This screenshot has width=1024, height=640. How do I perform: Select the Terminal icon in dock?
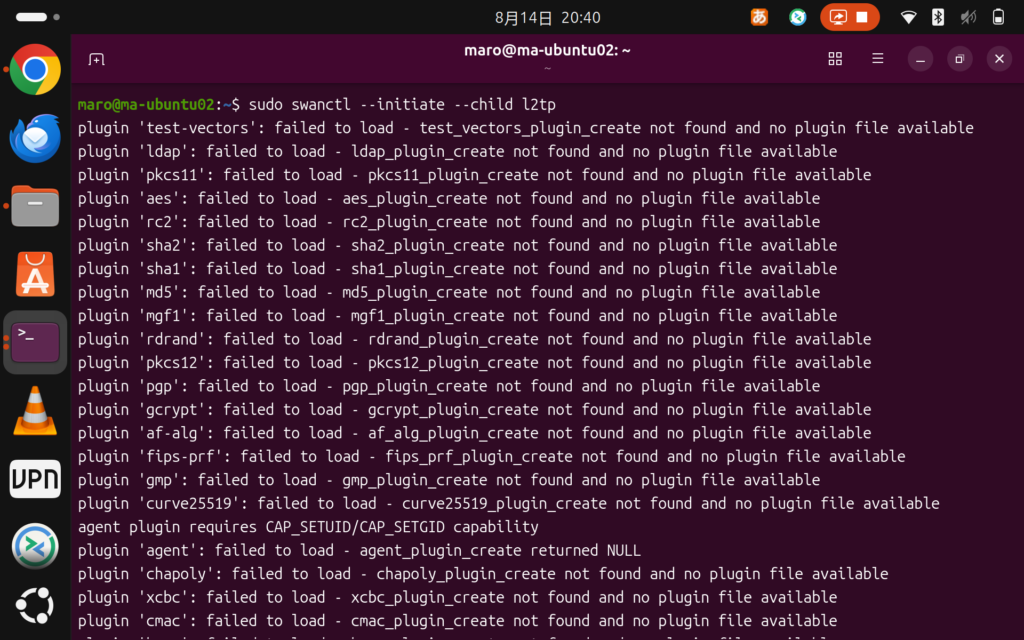pos(35,342)
